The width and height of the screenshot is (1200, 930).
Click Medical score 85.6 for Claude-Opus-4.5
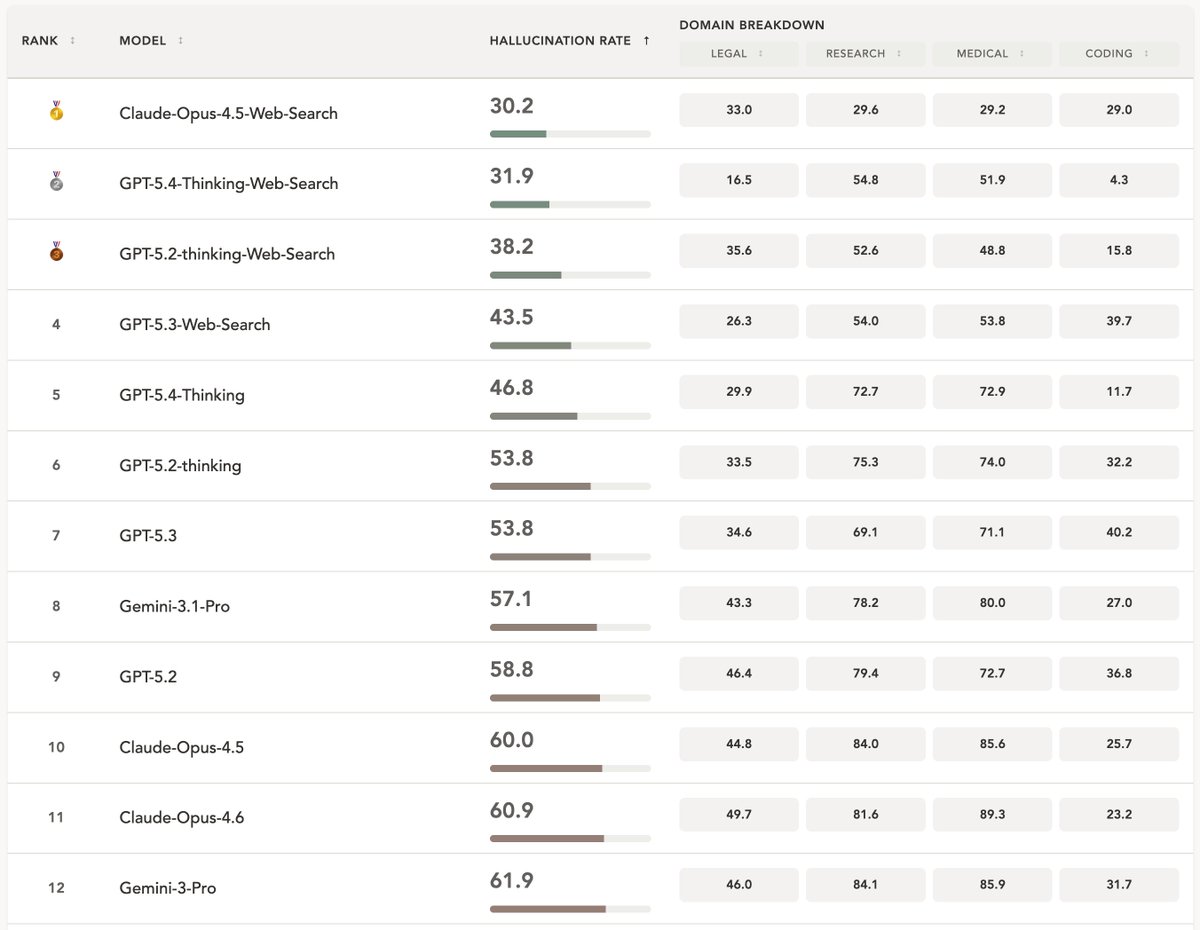[x=992, y=744]
